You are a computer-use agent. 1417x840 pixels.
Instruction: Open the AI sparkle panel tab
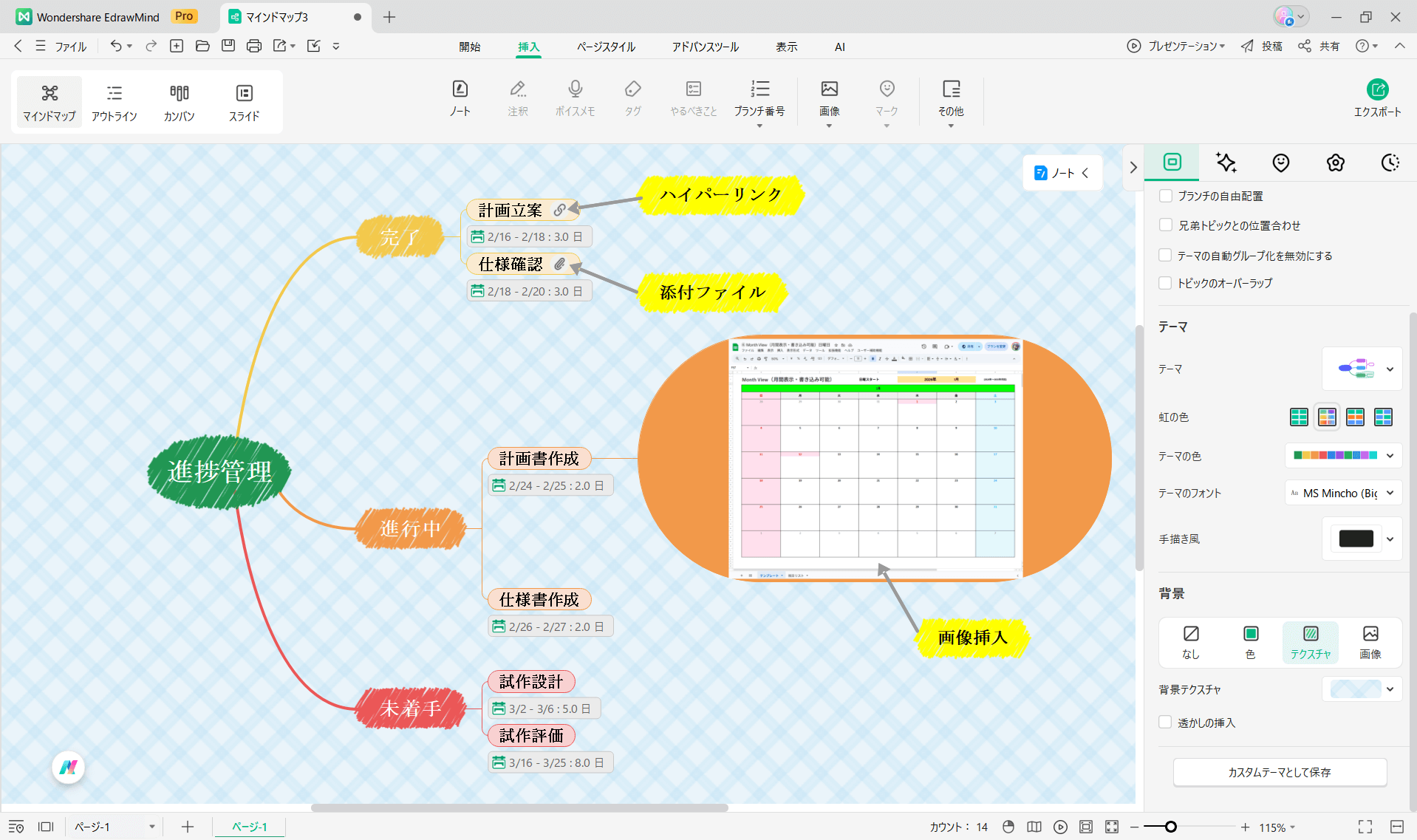tap(1226, 163)
